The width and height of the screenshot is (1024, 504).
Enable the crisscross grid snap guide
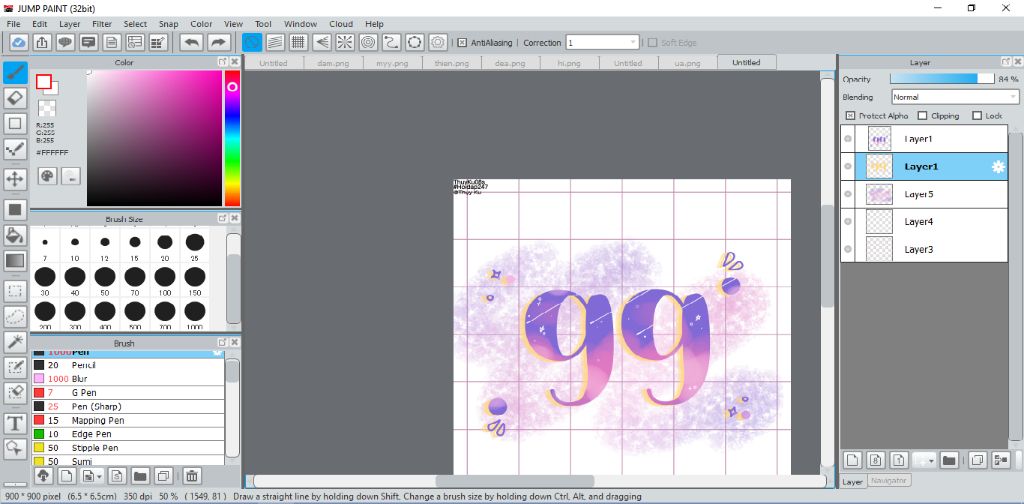[298, 42]
